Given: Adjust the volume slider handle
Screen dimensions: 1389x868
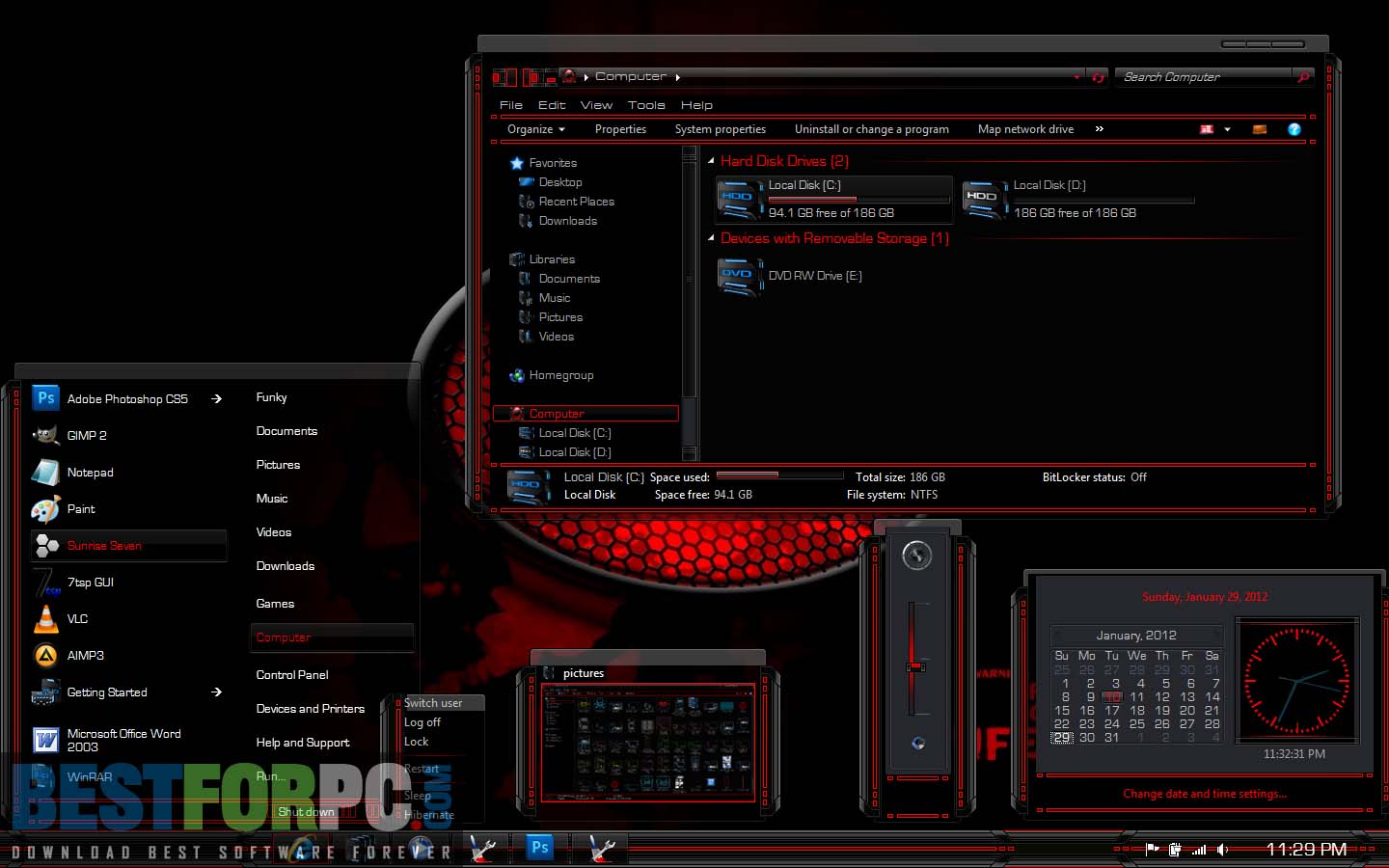Looking at the screenshot, I should coord(916,666).
